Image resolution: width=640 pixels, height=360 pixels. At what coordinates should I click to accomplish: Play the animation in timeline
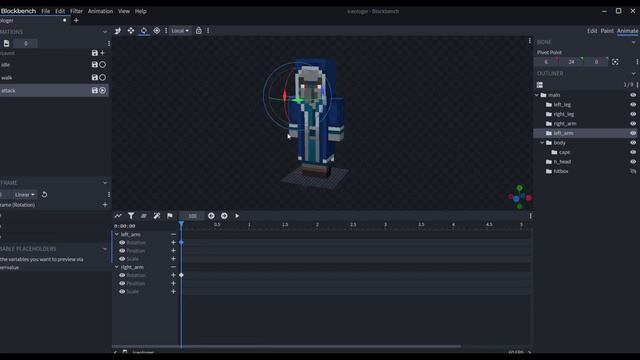point(237,216)
